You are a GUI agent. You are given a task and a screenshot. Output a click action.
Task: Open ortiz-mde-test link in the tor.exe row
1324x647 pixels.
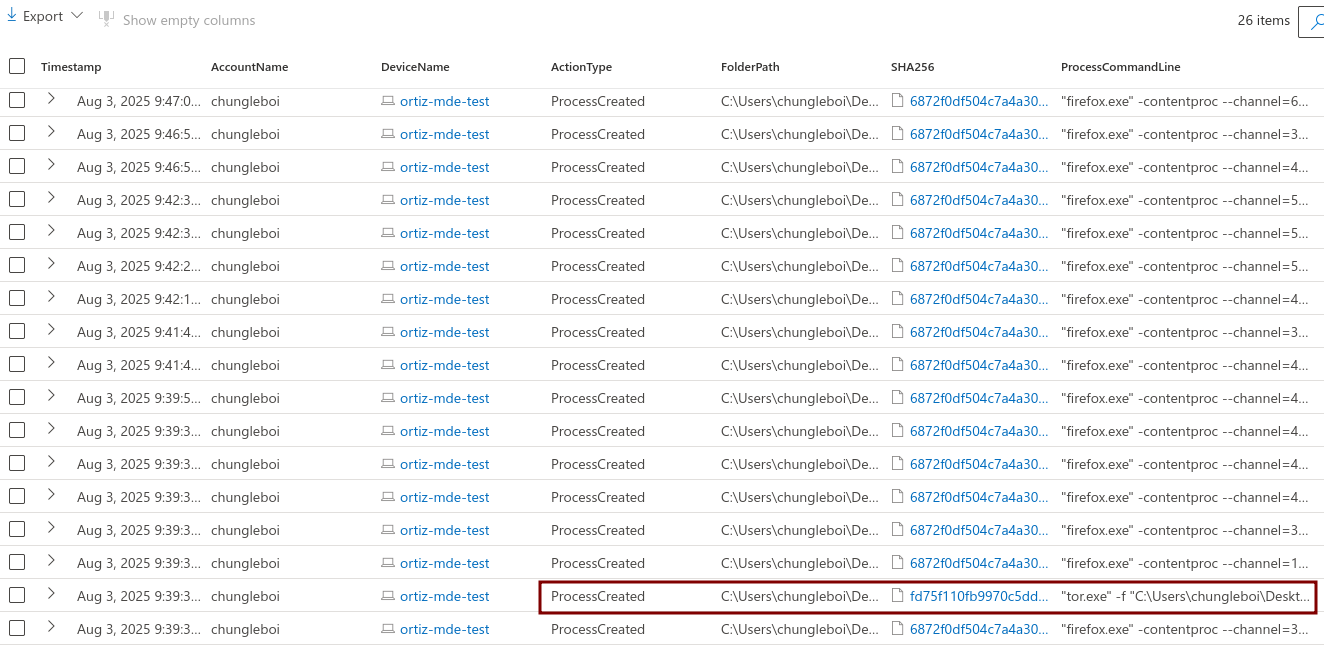pos(445,597)
